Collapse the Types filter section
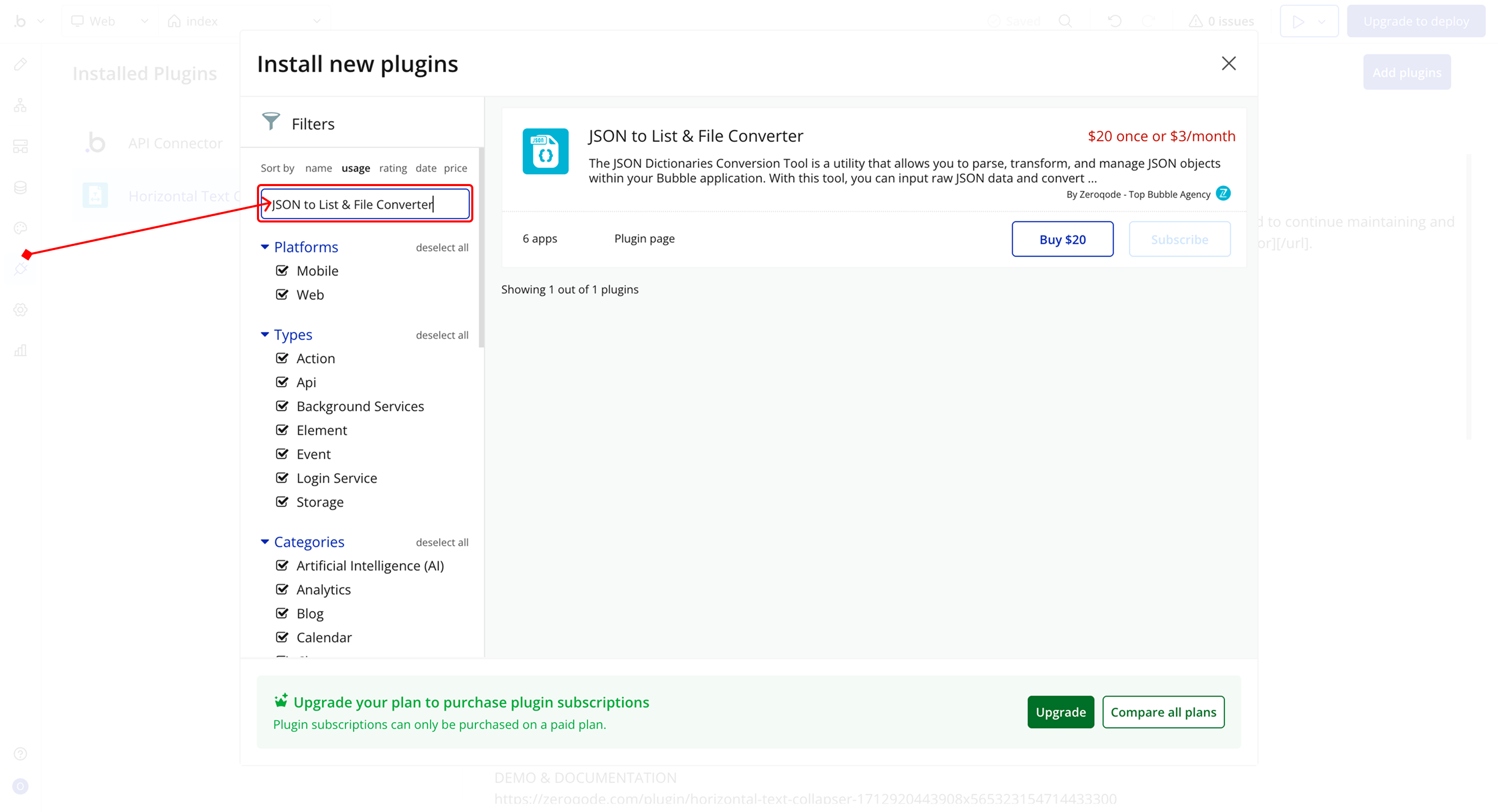The image size is (1498, 812). click(265, 335)
